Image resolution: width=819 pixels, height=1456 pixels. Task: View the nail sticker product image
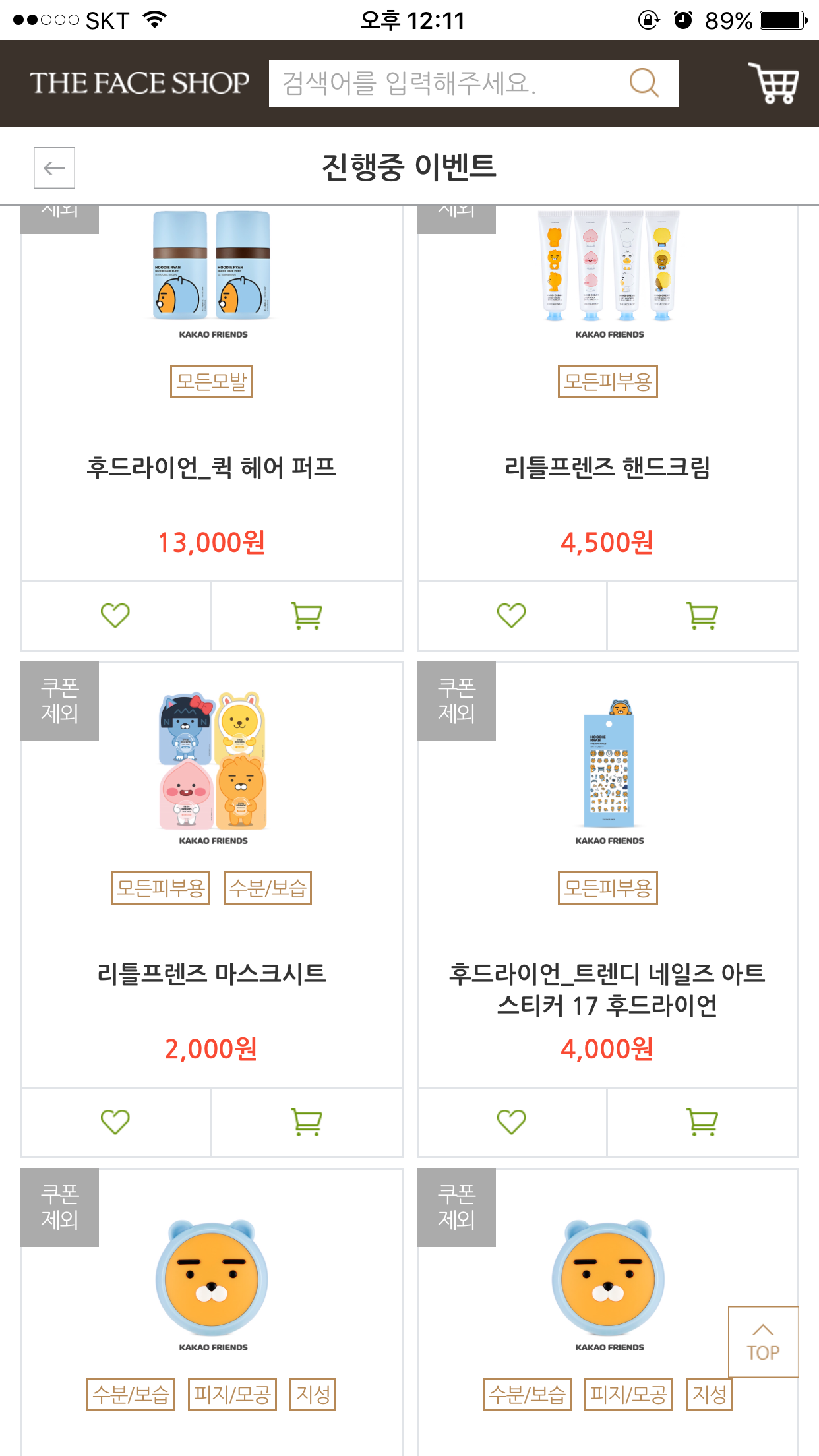(x=609, y=765)
